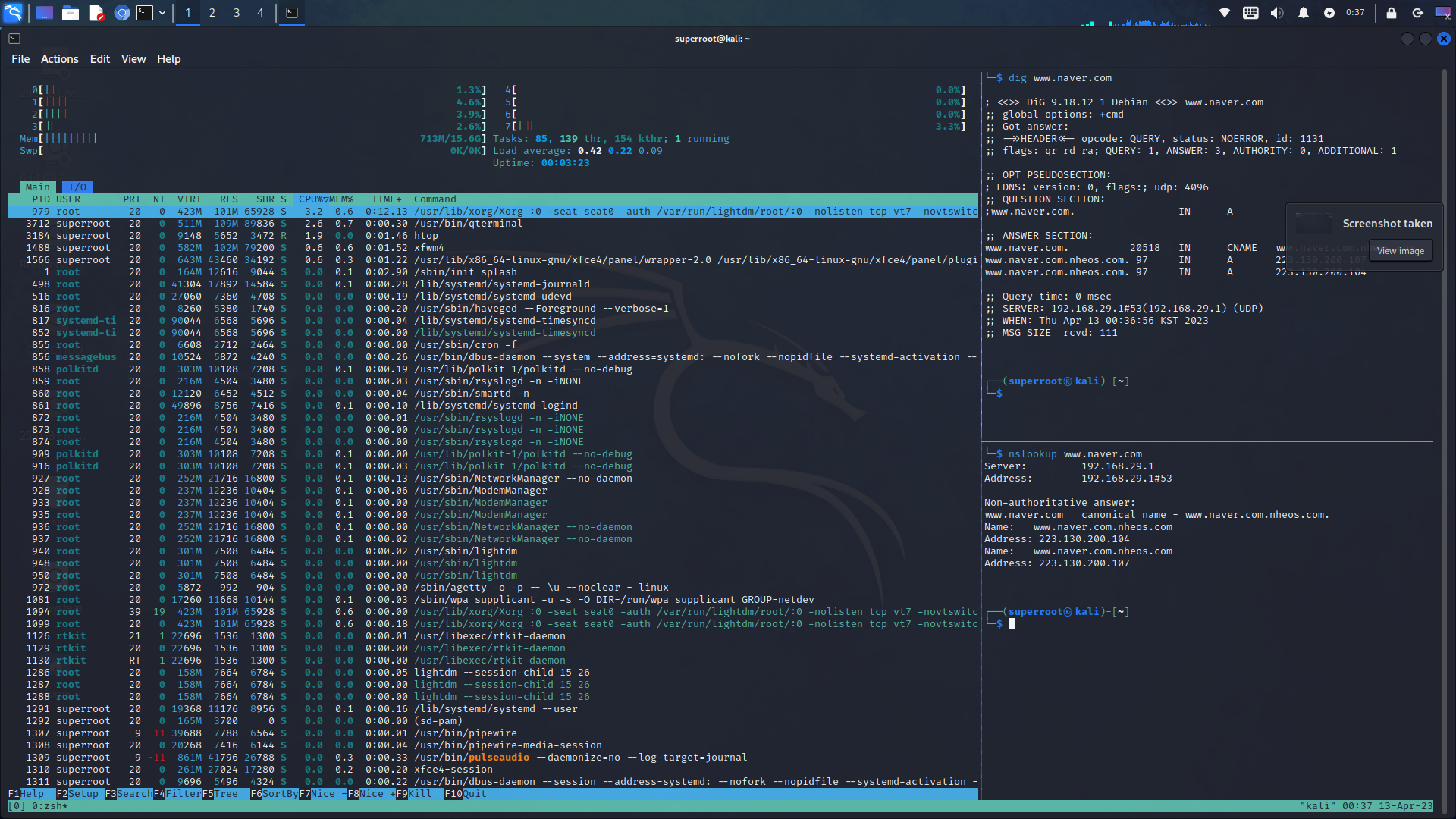
Task: Open the volume control in the tray
Action: [1277, 12]
